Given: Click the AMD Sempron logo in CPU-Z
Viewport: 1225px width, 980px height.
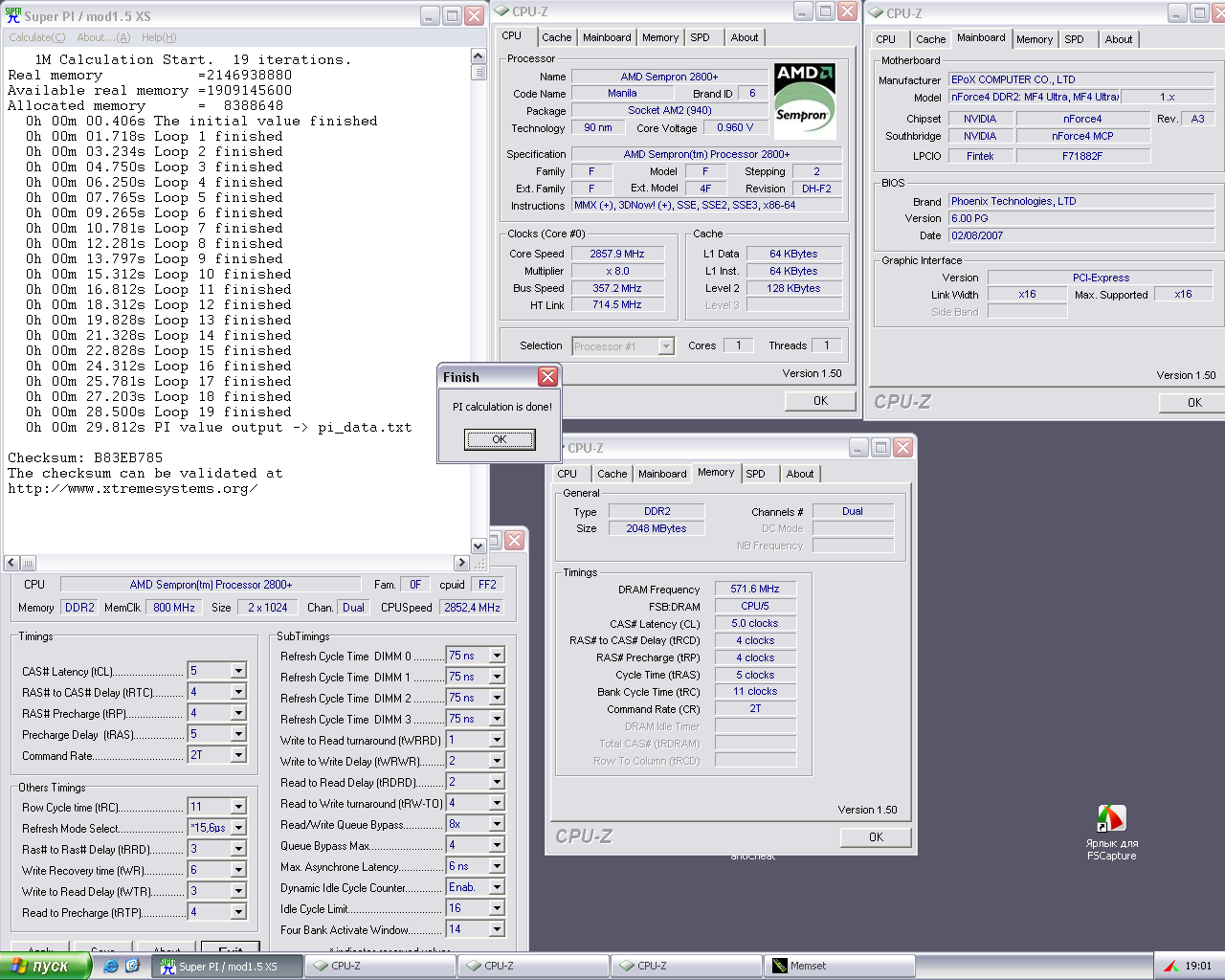Looking at the screenshot, I should [805, 101].
